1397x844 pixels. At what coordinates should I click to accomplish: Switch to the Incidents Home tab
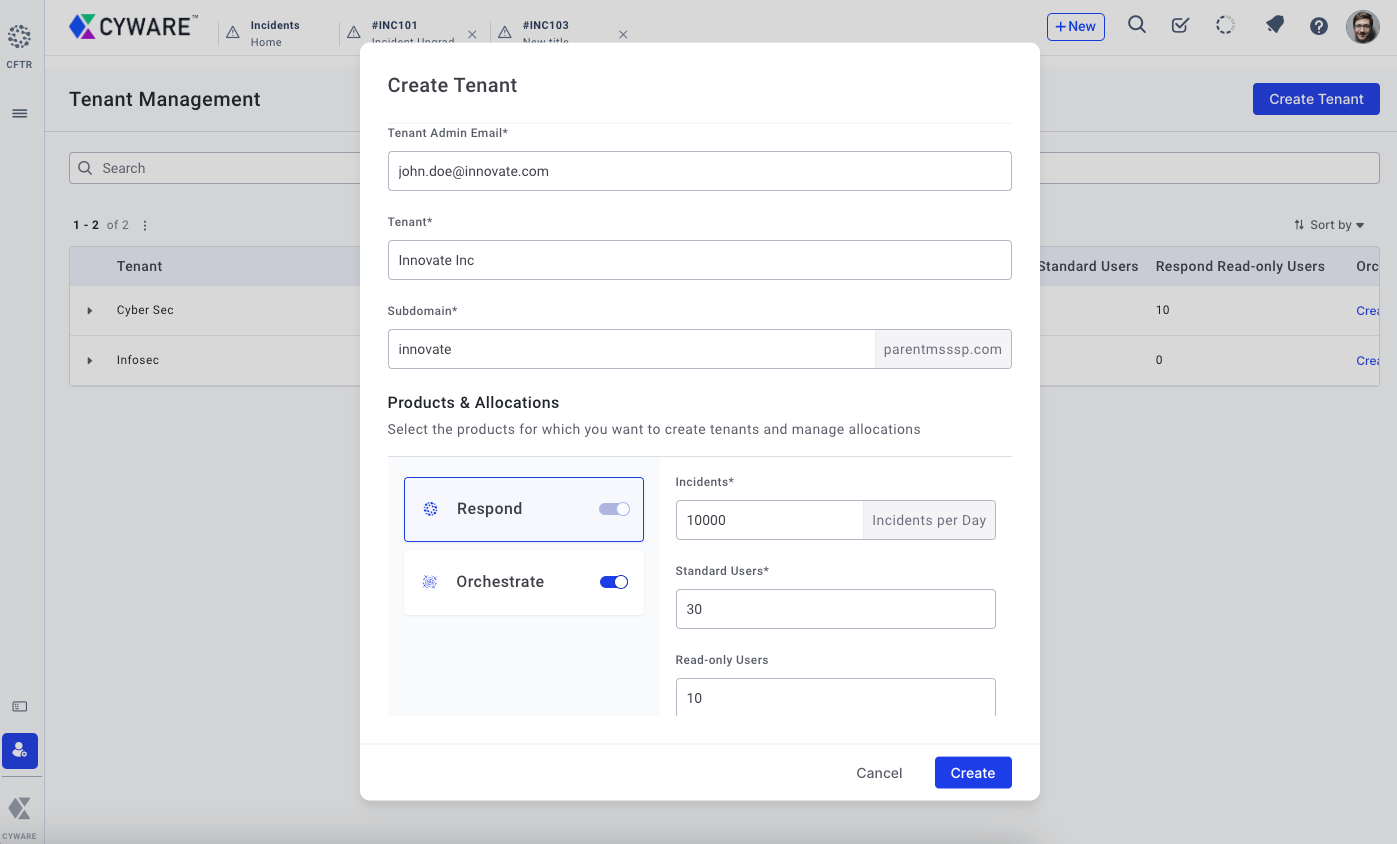(x=274, y=33)
